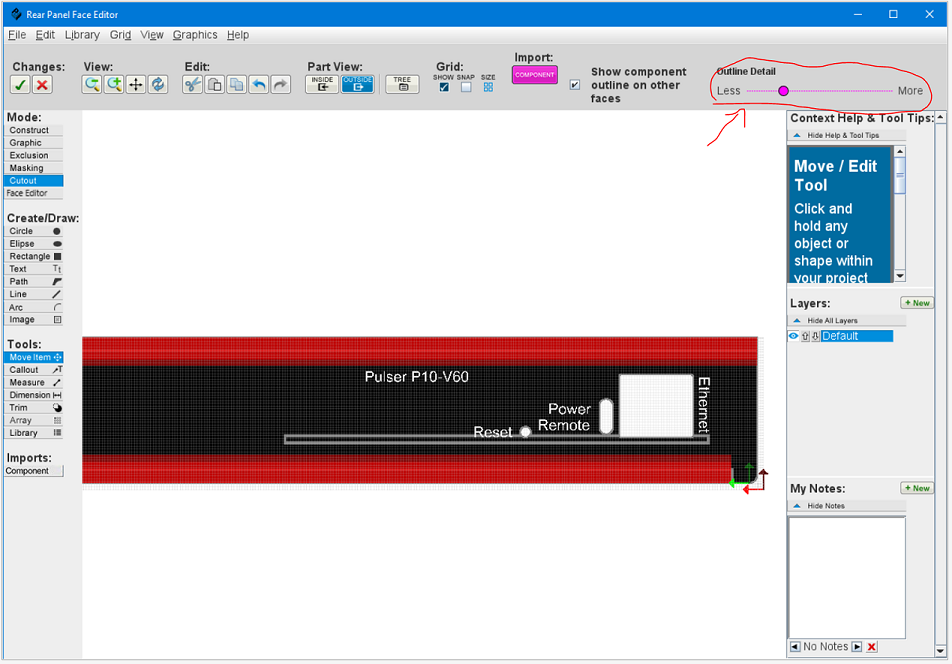Image resolution: width=952 pixels, height=664 pixels.
Task: Click the magenta COMPONENT import icon
Action: tap(534, 74)
